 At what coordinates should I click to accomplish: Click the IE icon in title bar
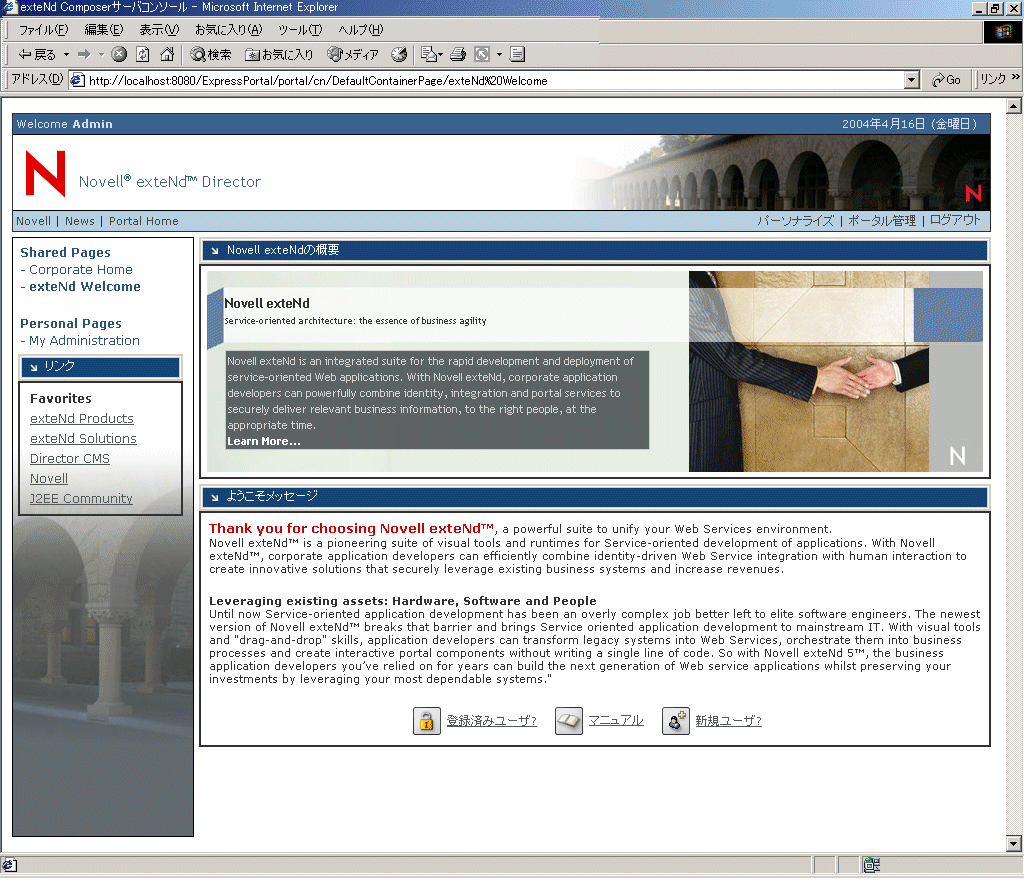pos(8,7)
